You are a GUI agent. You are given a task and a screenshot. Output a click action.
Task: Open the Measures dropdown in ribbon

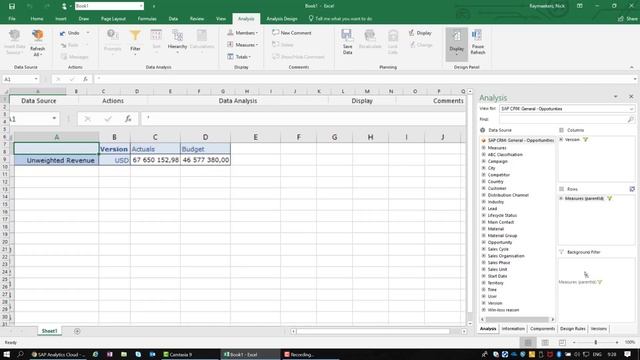pos(243,45)
